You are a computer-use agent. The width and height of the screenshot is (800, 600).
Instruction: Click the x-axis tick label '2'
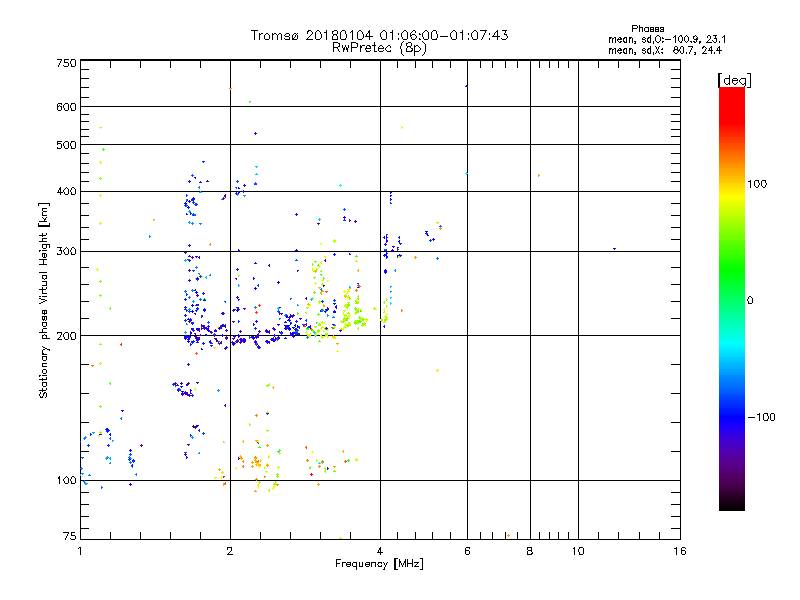pyautogui.click(x=230, y=551)
